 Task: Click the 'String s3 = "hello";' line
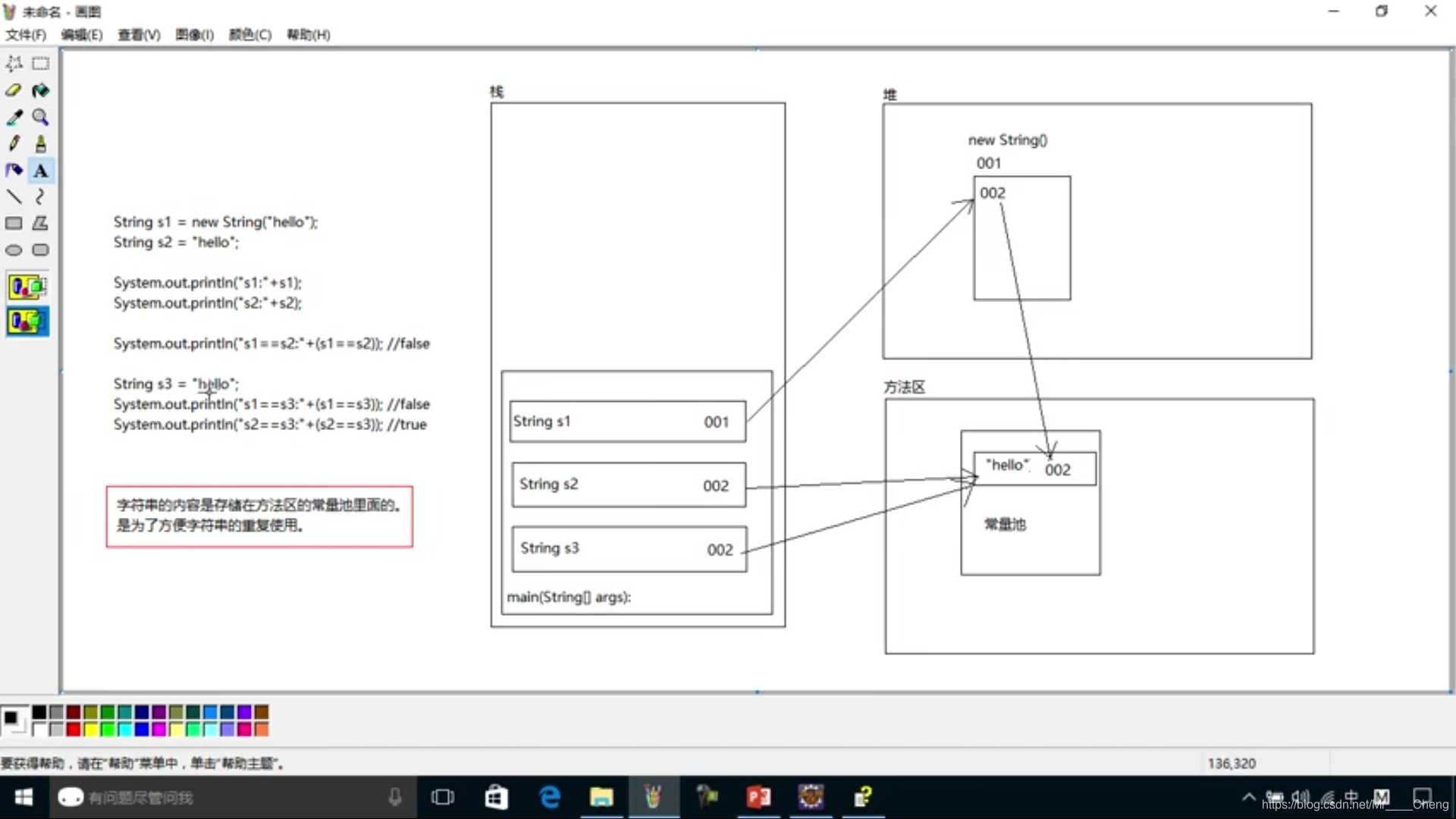(x=176, y=384)
